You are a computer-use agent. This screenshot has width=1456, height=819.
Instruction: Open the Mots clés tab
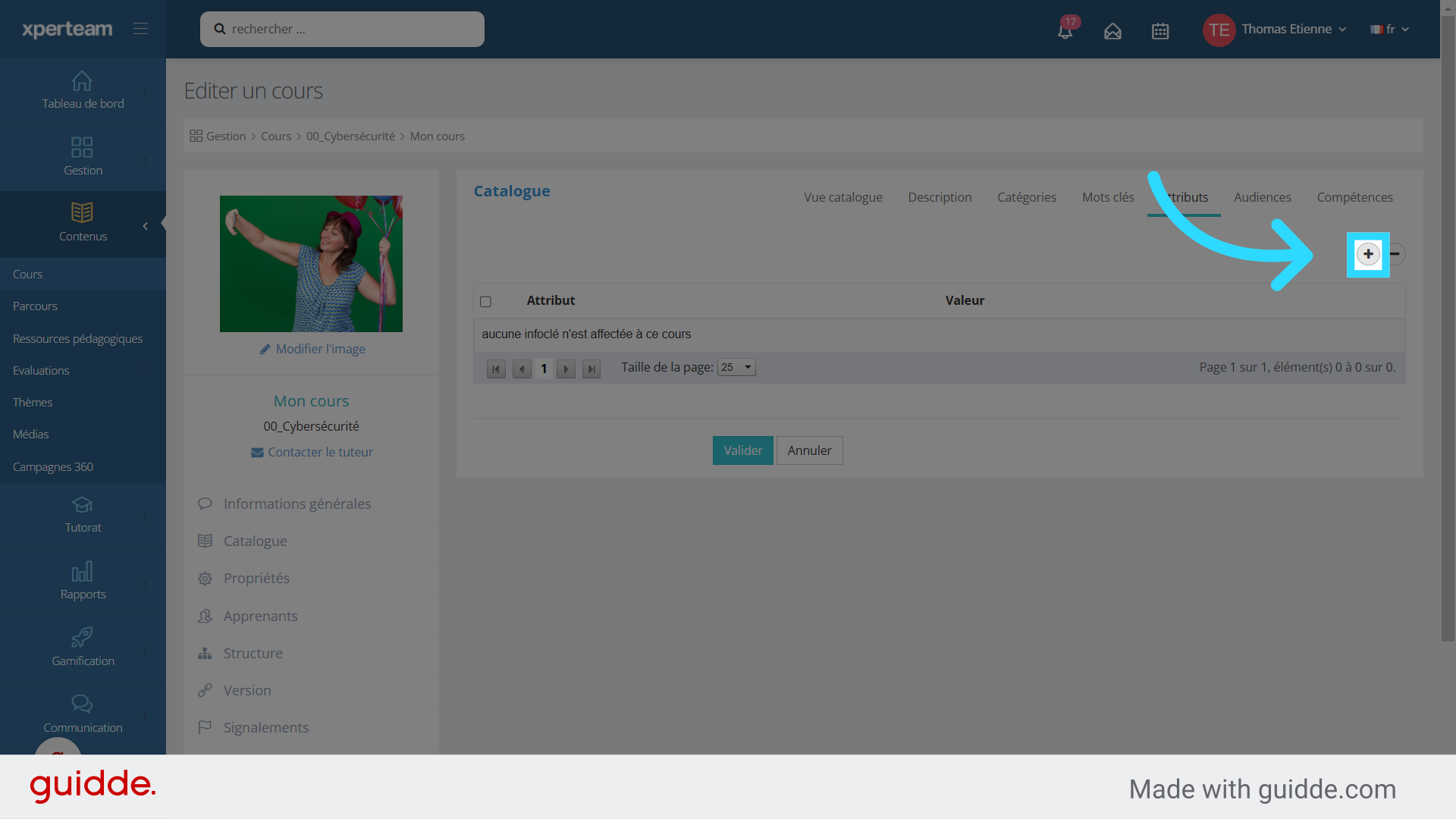(1107, 197)
